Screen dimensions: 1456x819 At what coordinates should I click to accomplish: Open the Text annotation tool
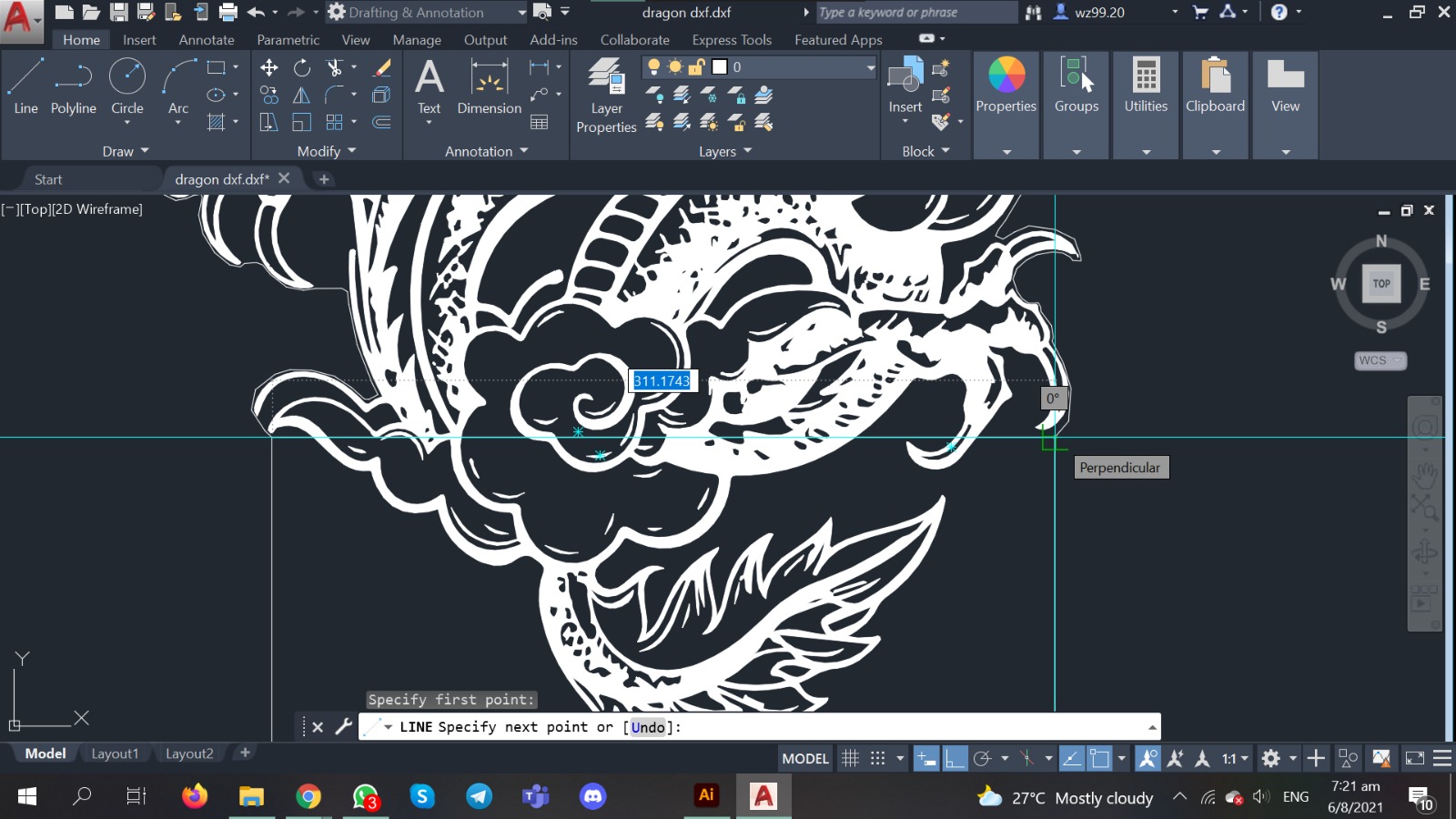click(429, 86)
